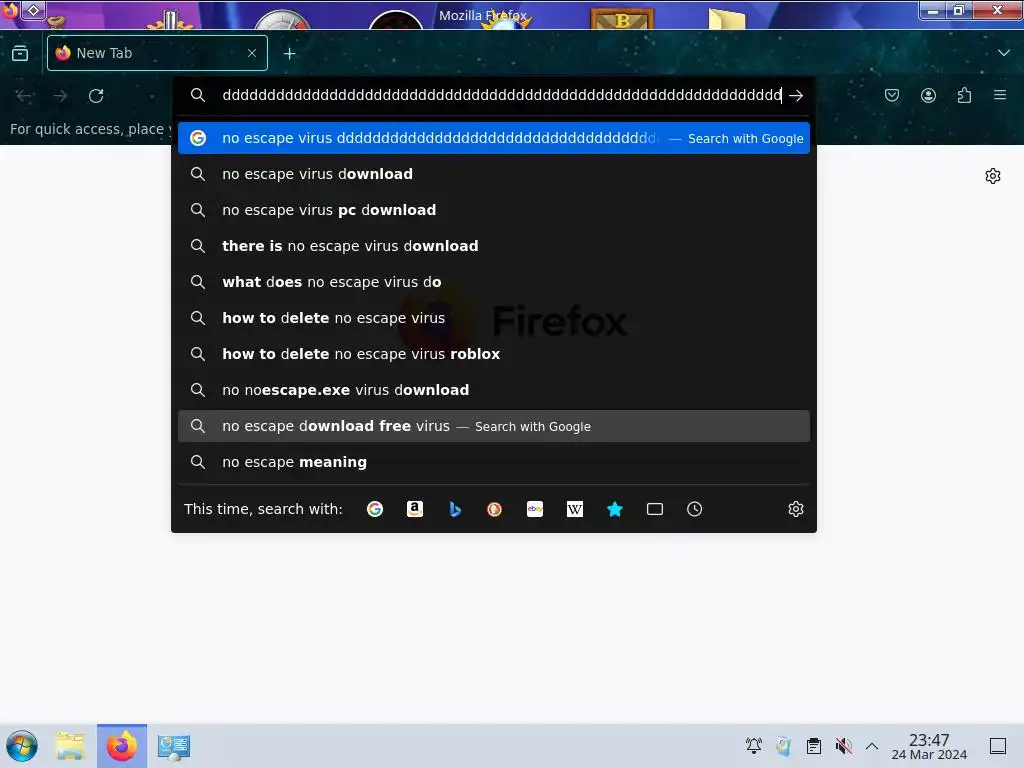The width and height of the screenshot is (1024, 768).
Task: Click the Go arrow in address bar
Action: point(796,96)
